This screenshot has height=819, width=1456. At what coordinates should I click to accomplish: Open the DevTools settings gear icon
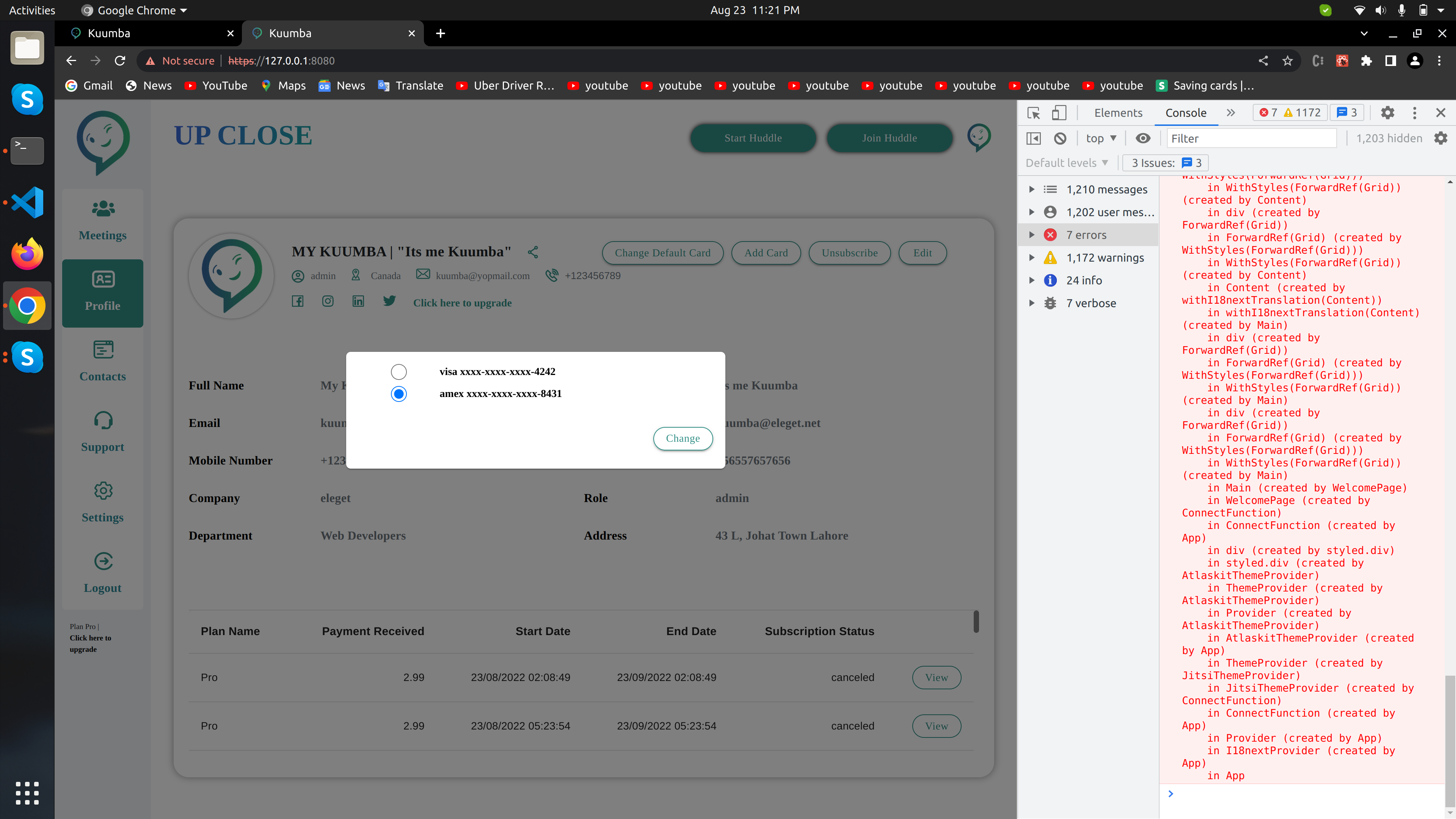tap(1387, 113)
